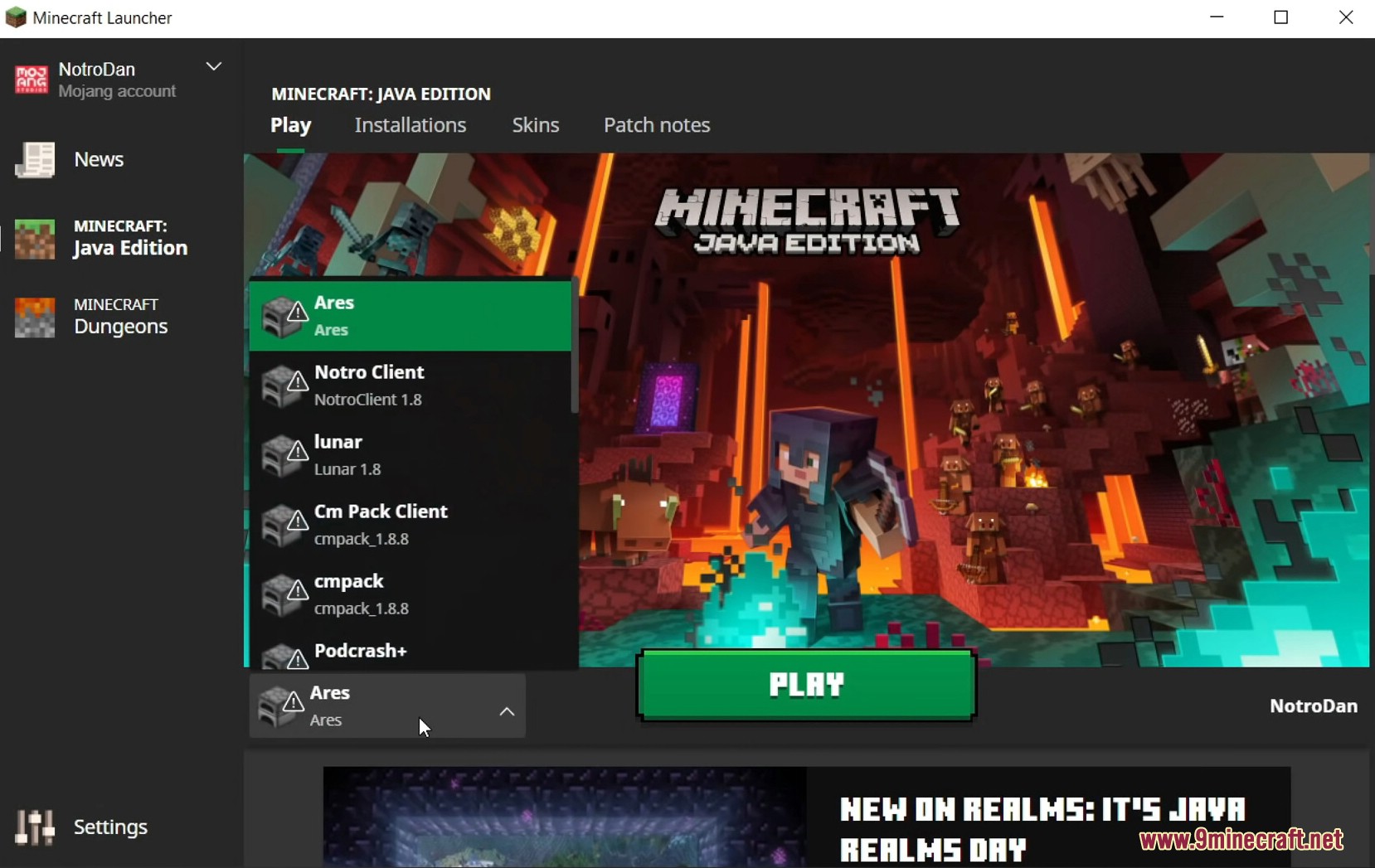Image resolution: width=1375 pixels, height=868 pixels.
Task: Click Mojang account text under NotroDan
Action: (x=117, y=91)
